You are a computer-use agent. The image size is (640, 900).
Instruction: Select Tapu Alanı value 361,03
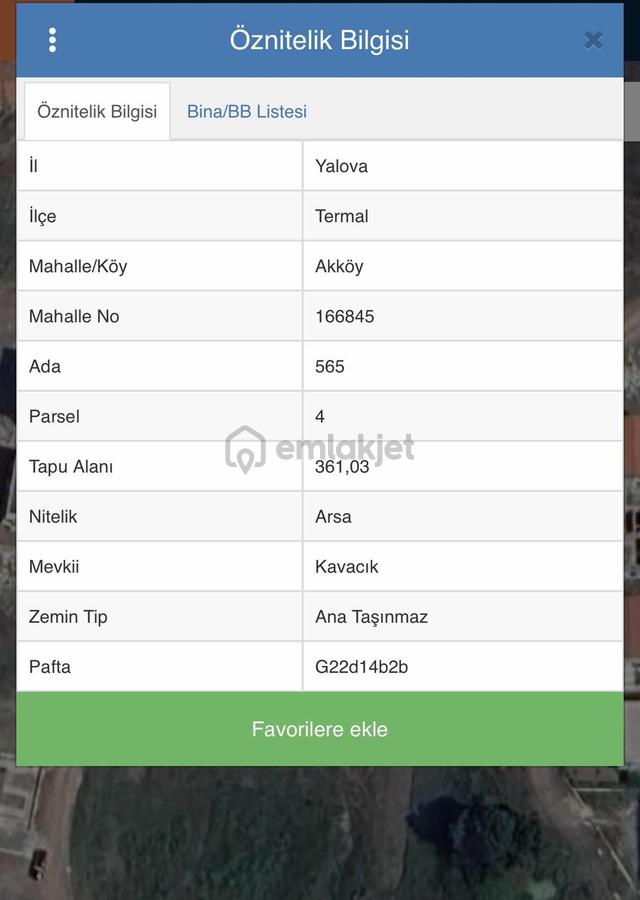[342, 467]
